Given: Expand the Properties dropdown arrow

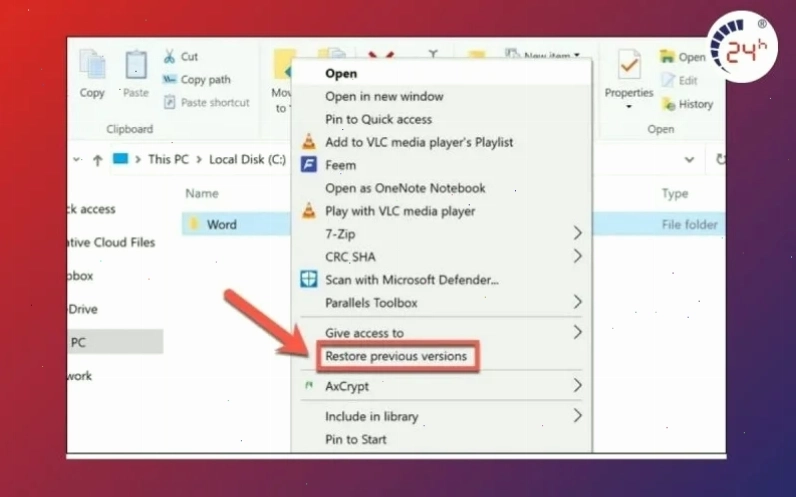Looking at the screenshot, I should [629, 107].
